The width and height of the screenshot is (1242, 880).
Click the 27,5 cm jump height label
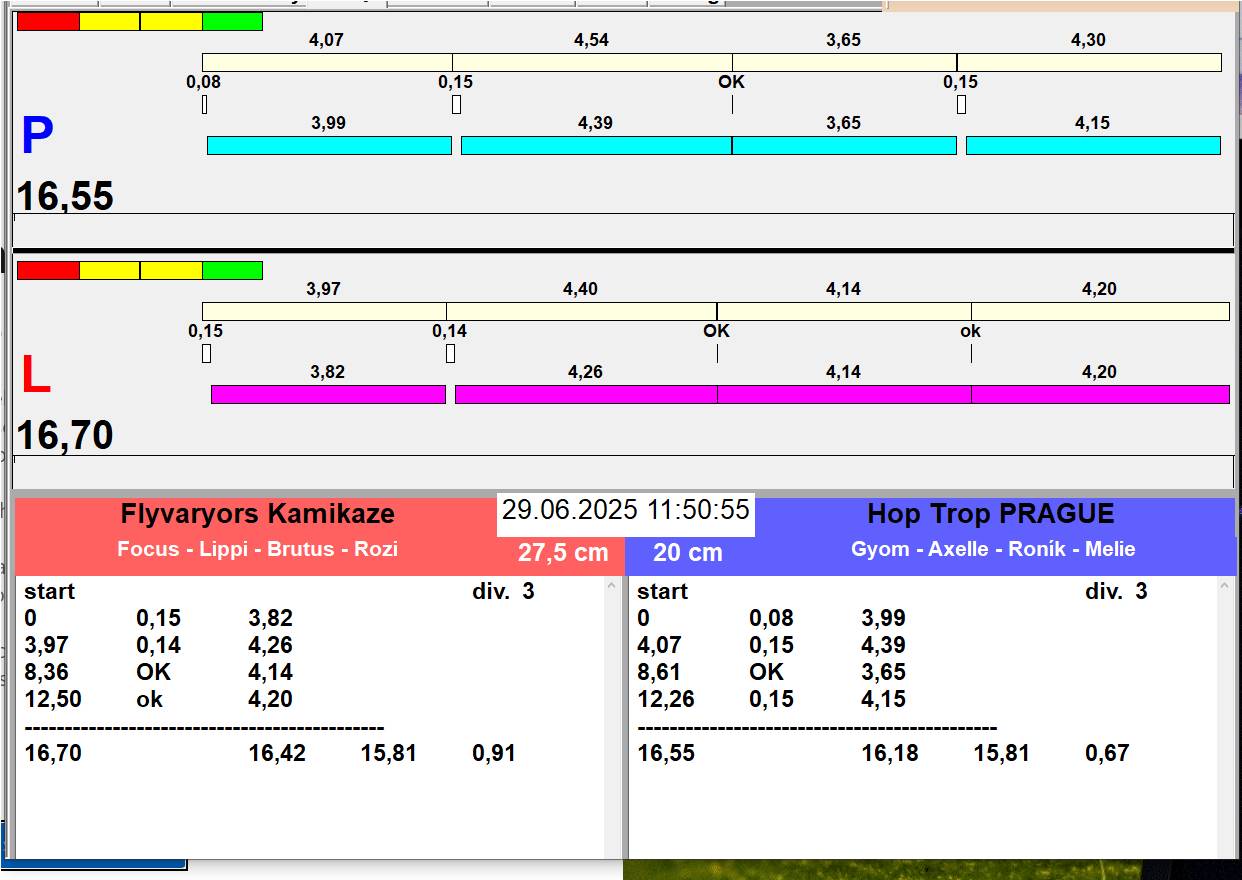563,553
